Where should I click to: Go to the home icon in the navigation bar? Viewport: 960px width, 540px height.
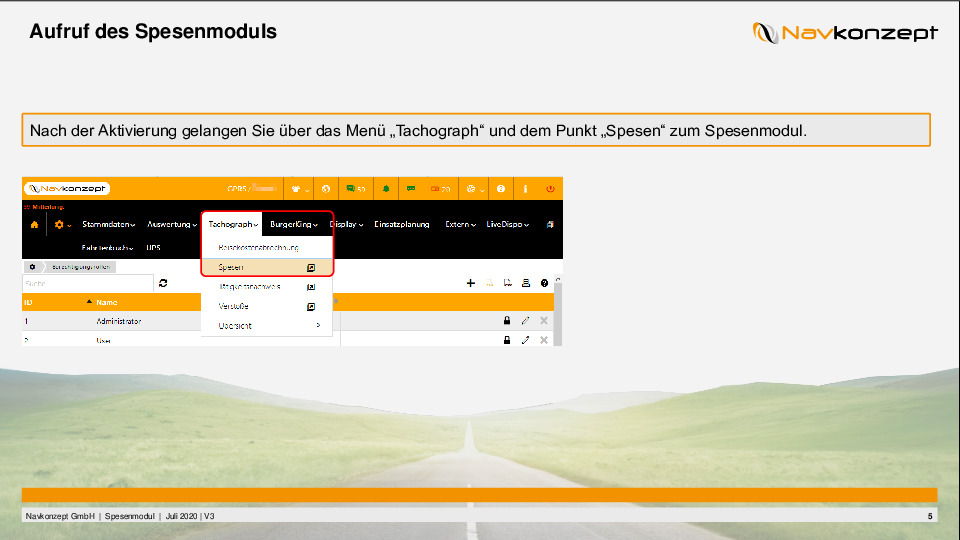(x=34, y=225)
